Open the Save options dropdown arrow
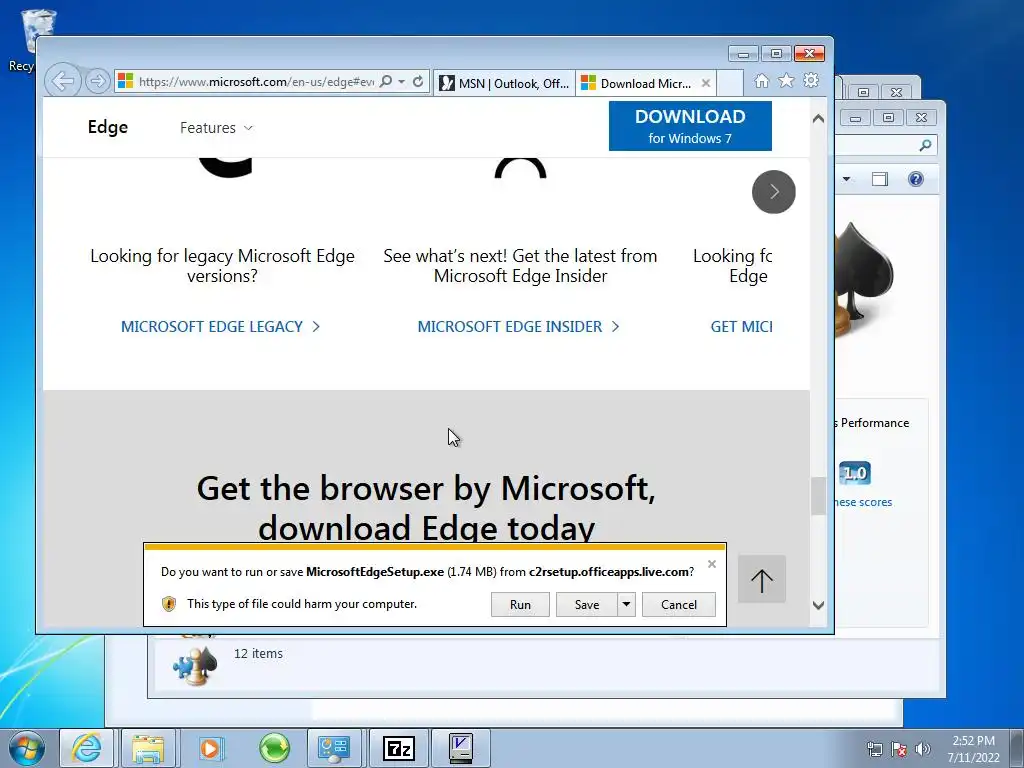The height and width of the screenshot is (768, 1024). (x=626, y=605)
